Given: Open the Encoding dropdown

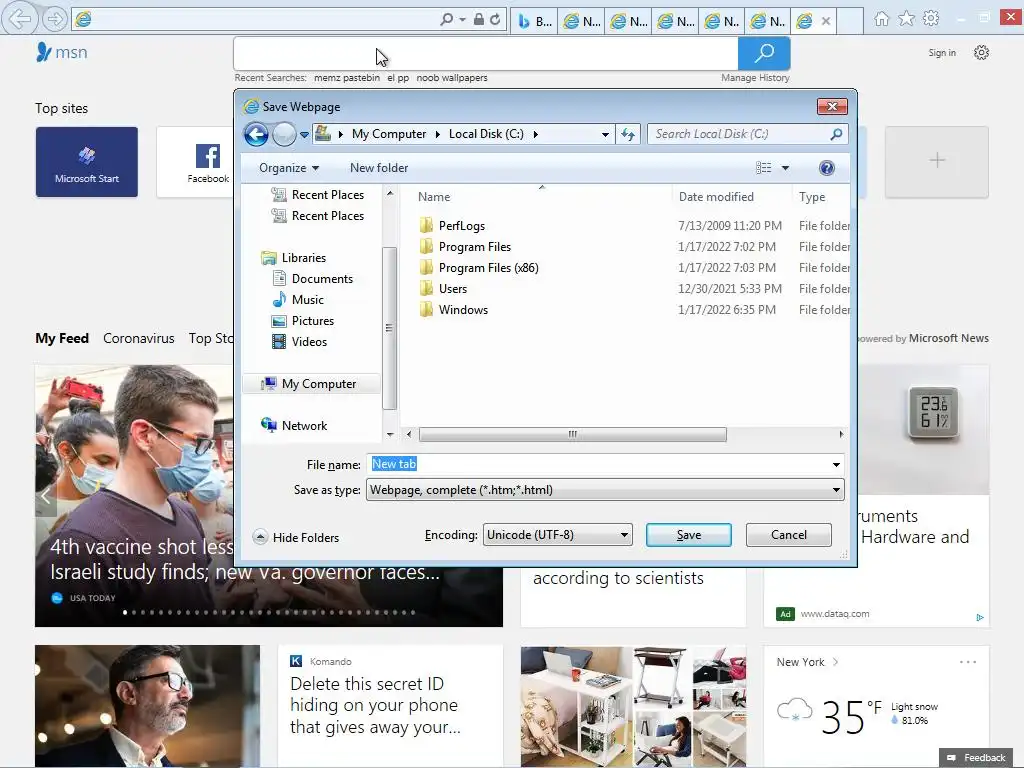Looking at the screenshot, I should [558, 535].
